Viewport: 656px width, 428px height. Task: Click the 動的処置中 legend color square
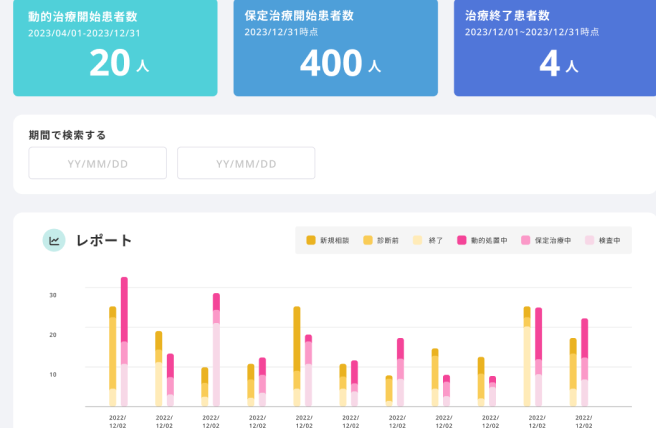coord(462,240)
